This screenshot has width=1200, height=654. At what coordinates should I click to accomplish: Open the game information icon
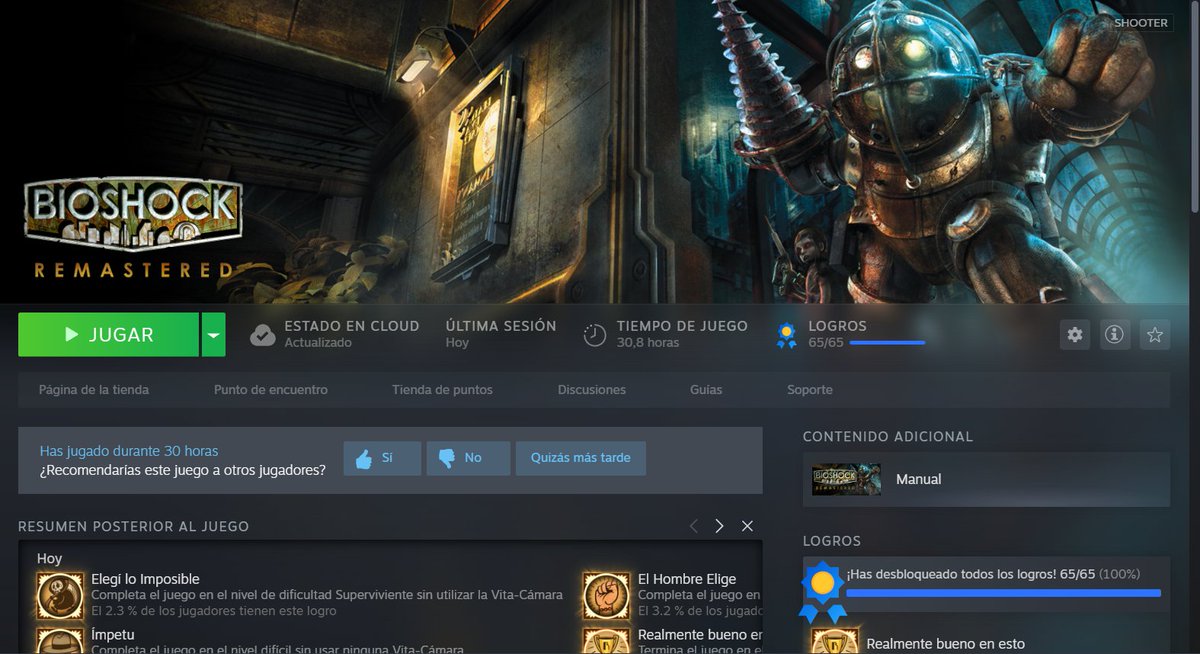(x=1114, y=335)
